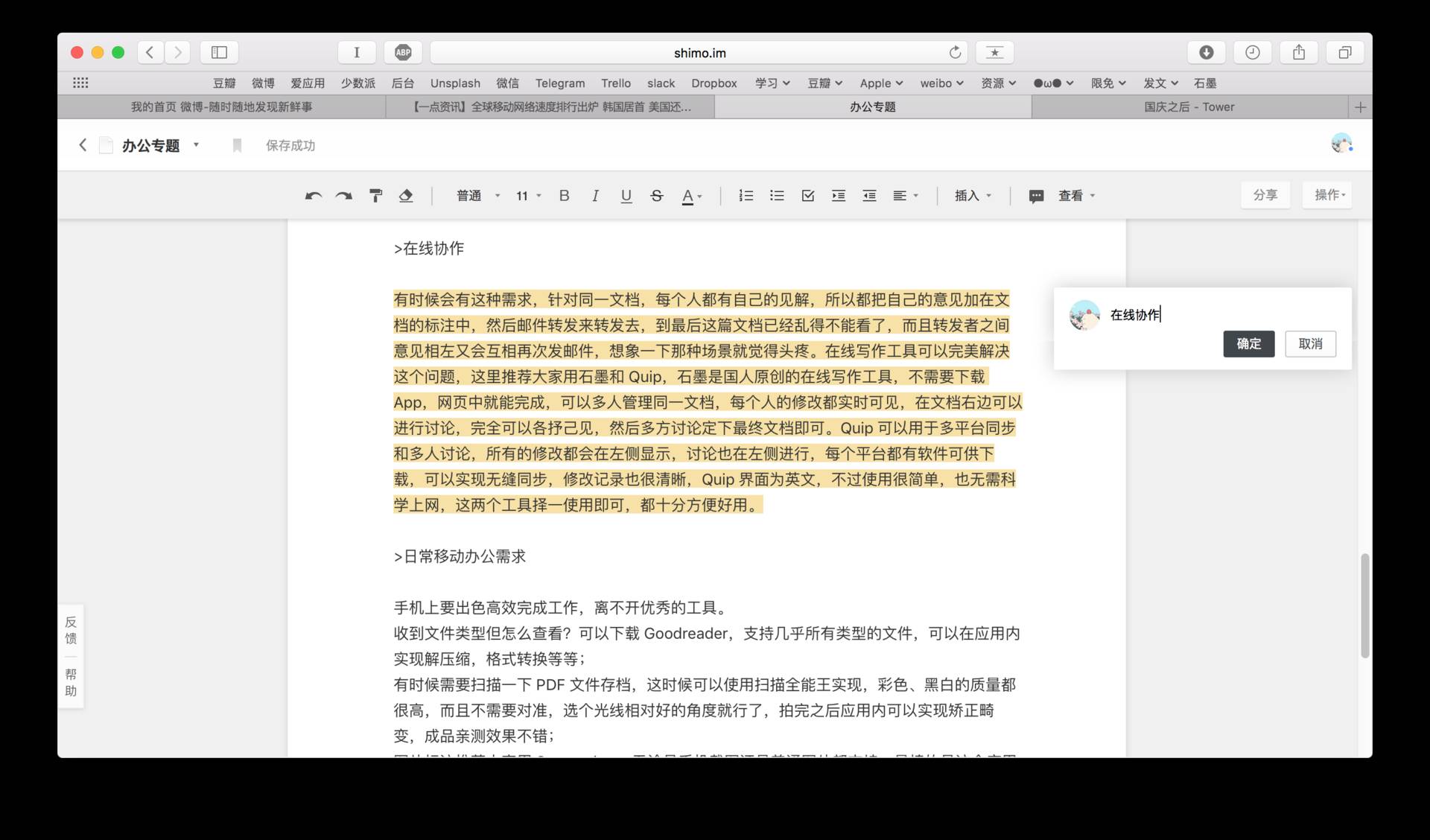The image size is (1430, 840).
Task: Switch to the 国庆之后 - Tower tab
Action: pyautogui.click(x=1189, y=107)
